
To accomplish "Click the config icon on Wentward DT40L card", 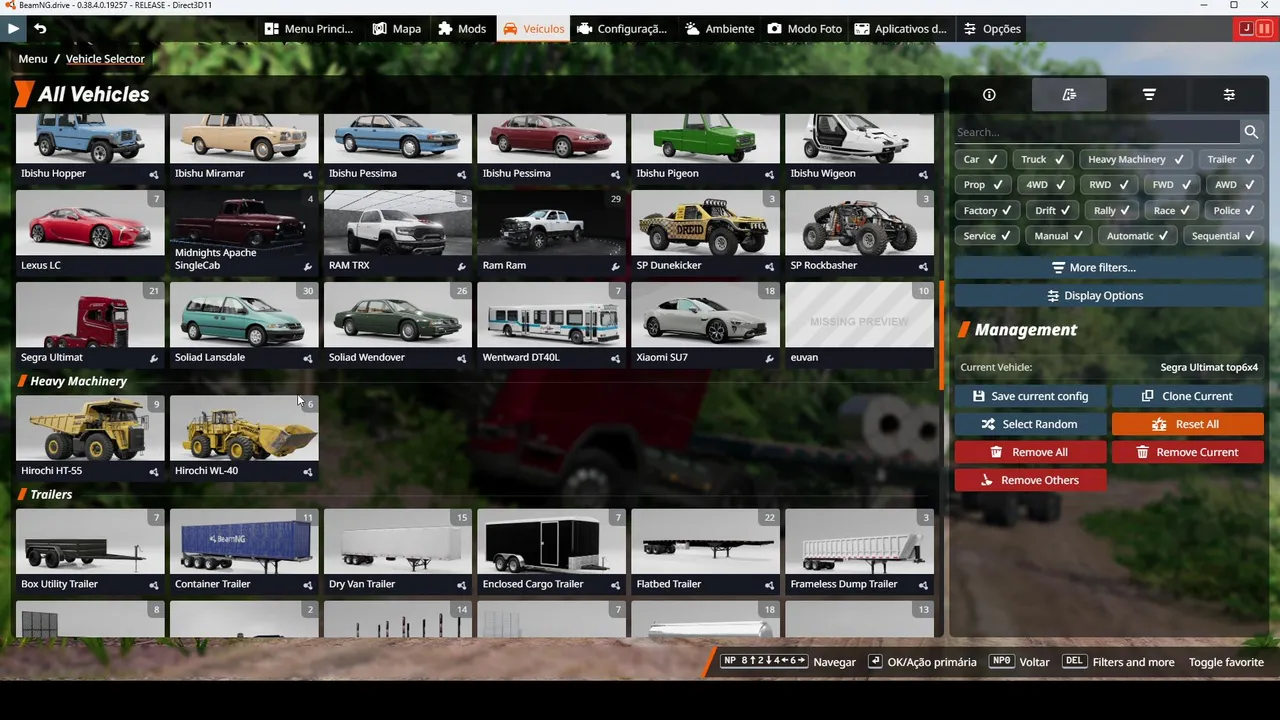I will pyautogui.click(x=616, y=358).
